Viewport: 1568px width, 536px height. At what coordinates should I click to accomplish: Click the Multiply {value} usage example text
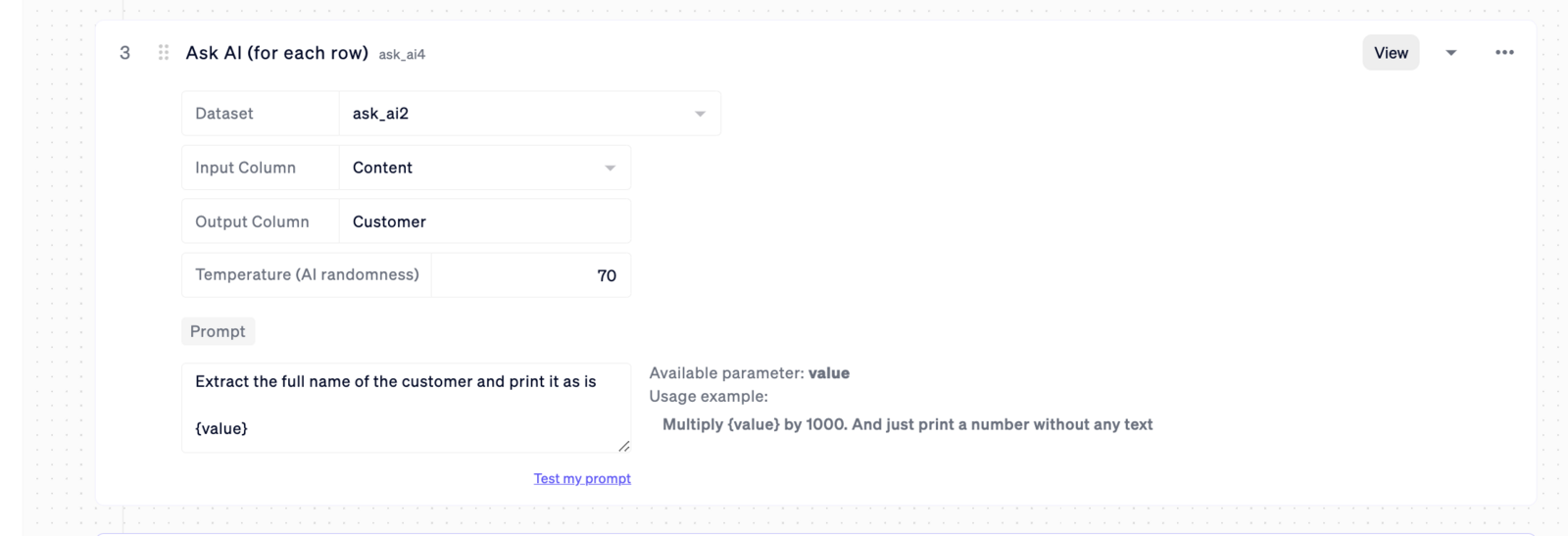pyautogui.click(x=906, y=424)
